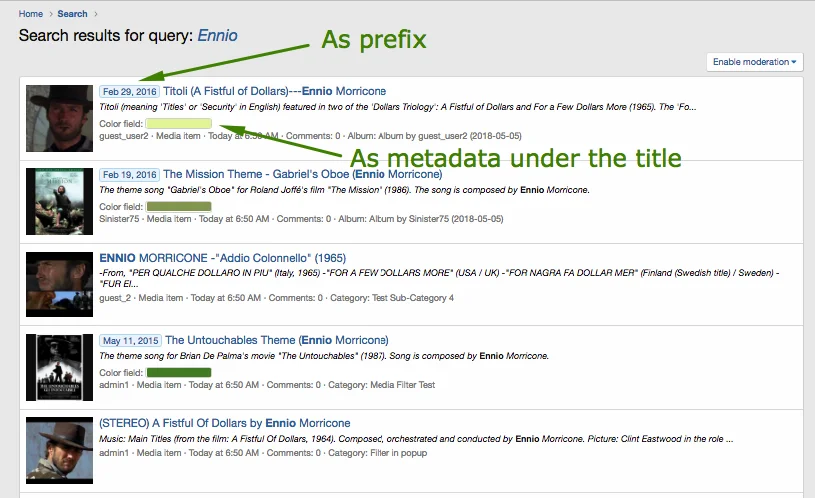Click the light green color field swatch
This screenshot has height=498, width=815.
pos(179,124)
